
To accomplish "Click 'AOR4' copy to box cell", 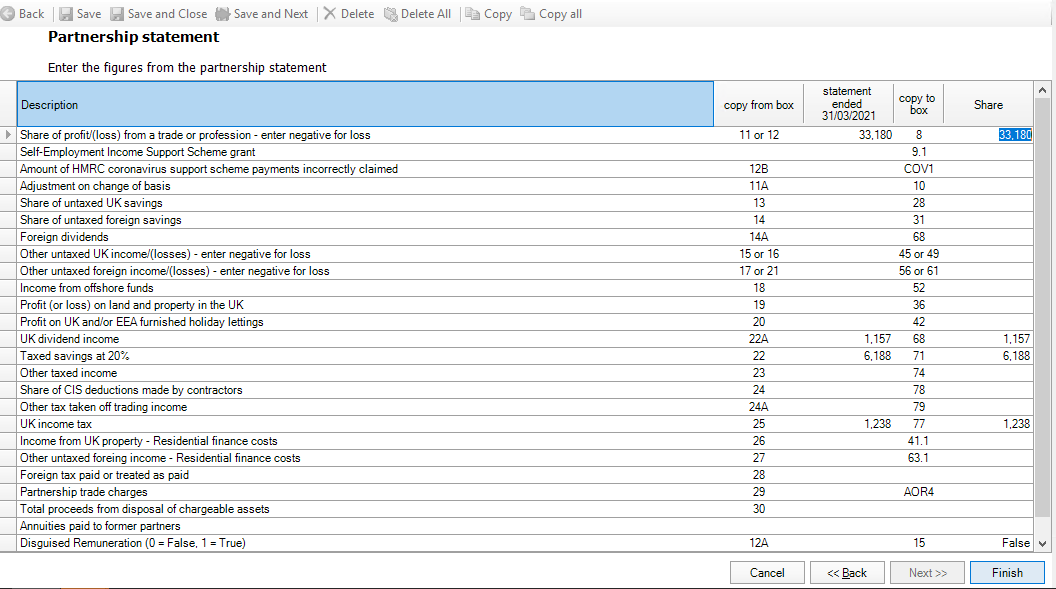I will pos(919,491).
